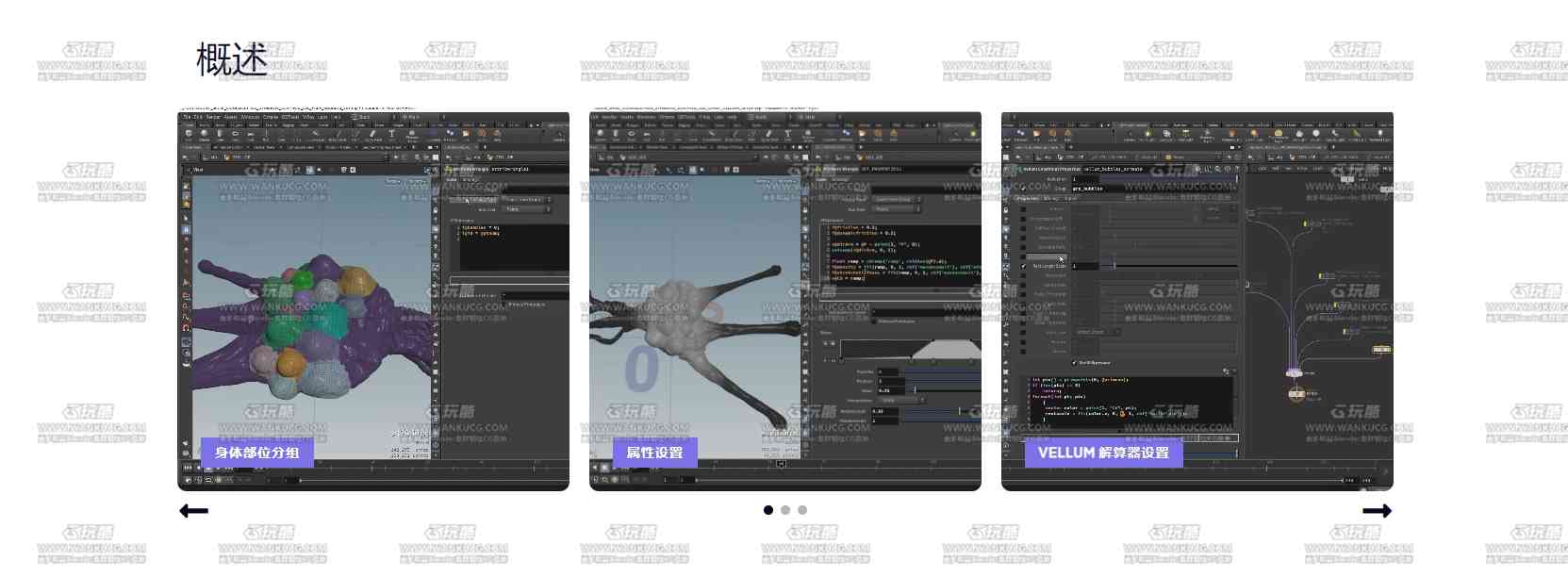The width and height of the screenshot is (1568, 577).
Task: Click the 身体部位分组 caption label
Action: 256,453
